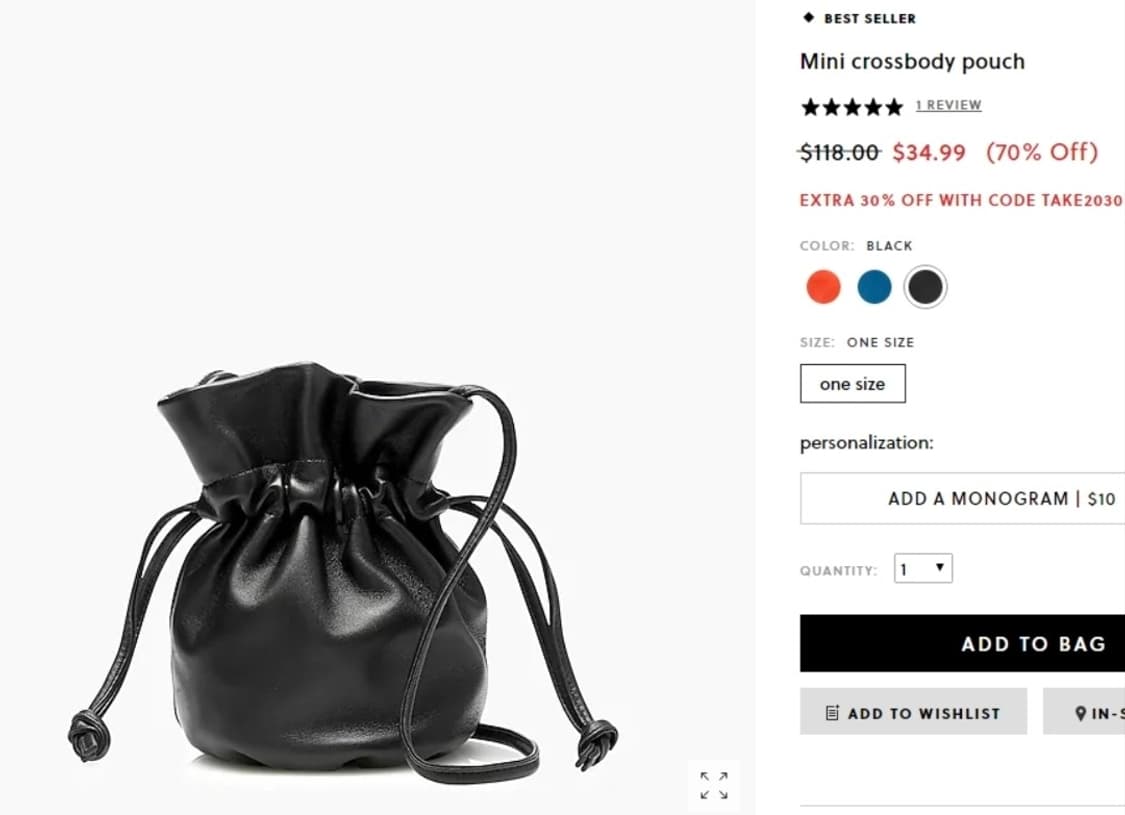Click the quantity dropdown arrow
Screen dimensions: 1125x815
(939, 567)
